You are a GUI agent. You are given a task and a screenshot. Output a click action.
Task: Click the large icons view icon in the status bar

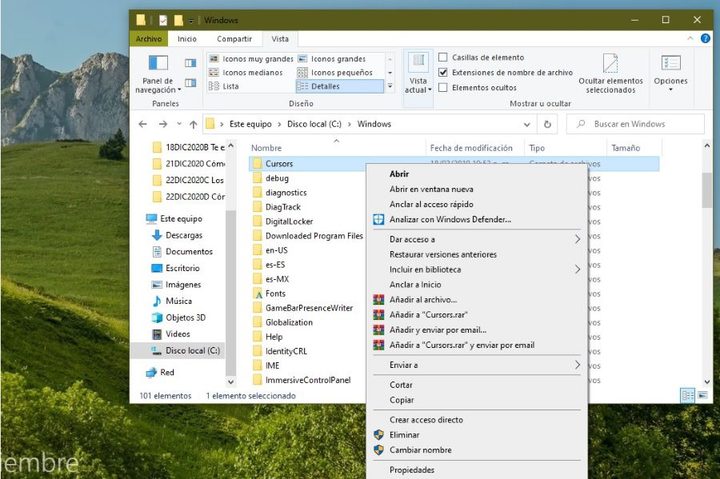pyautogui.click(x=703, y=395)
